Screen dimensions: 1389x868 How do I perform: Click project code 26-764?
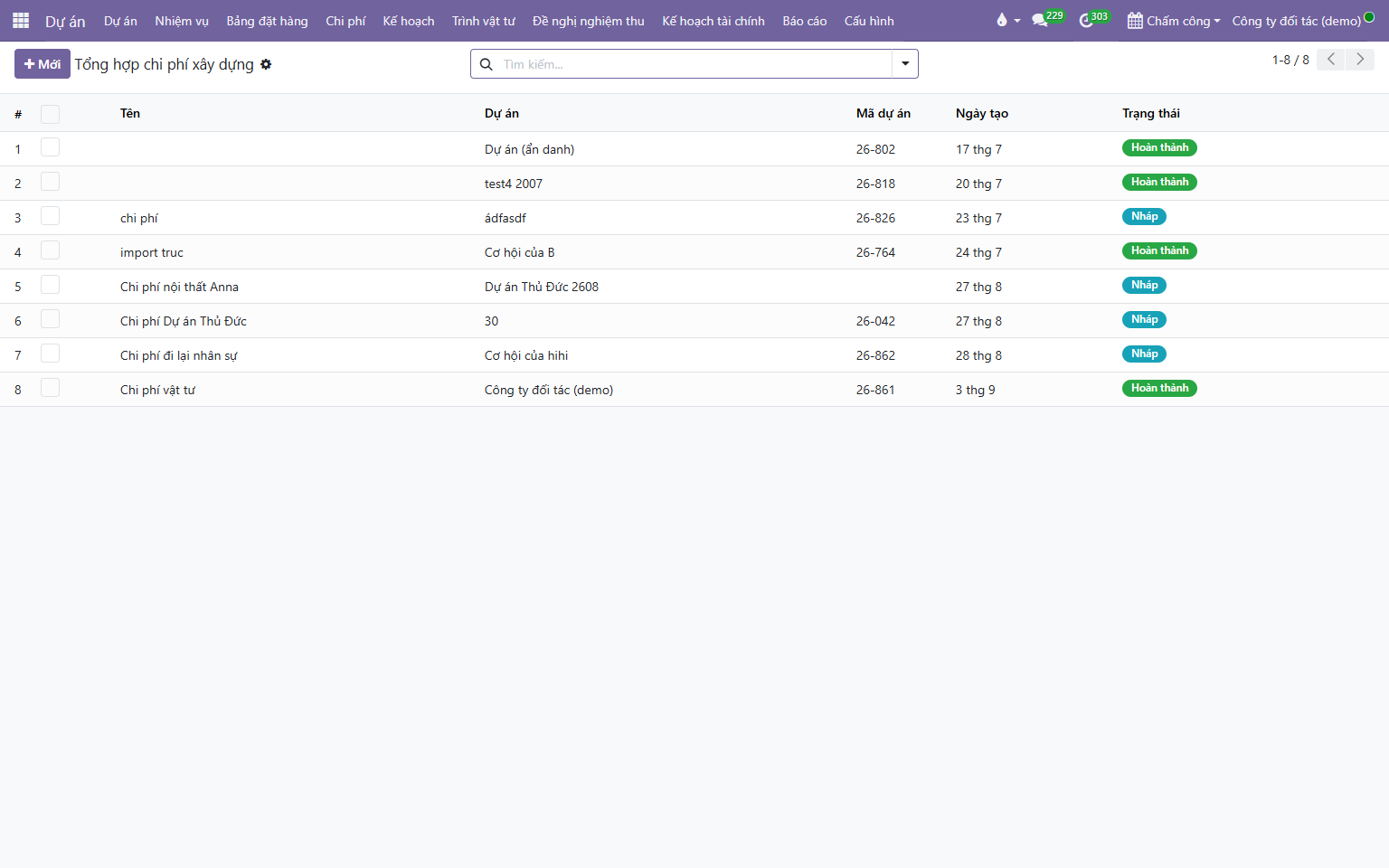(875, 252)
